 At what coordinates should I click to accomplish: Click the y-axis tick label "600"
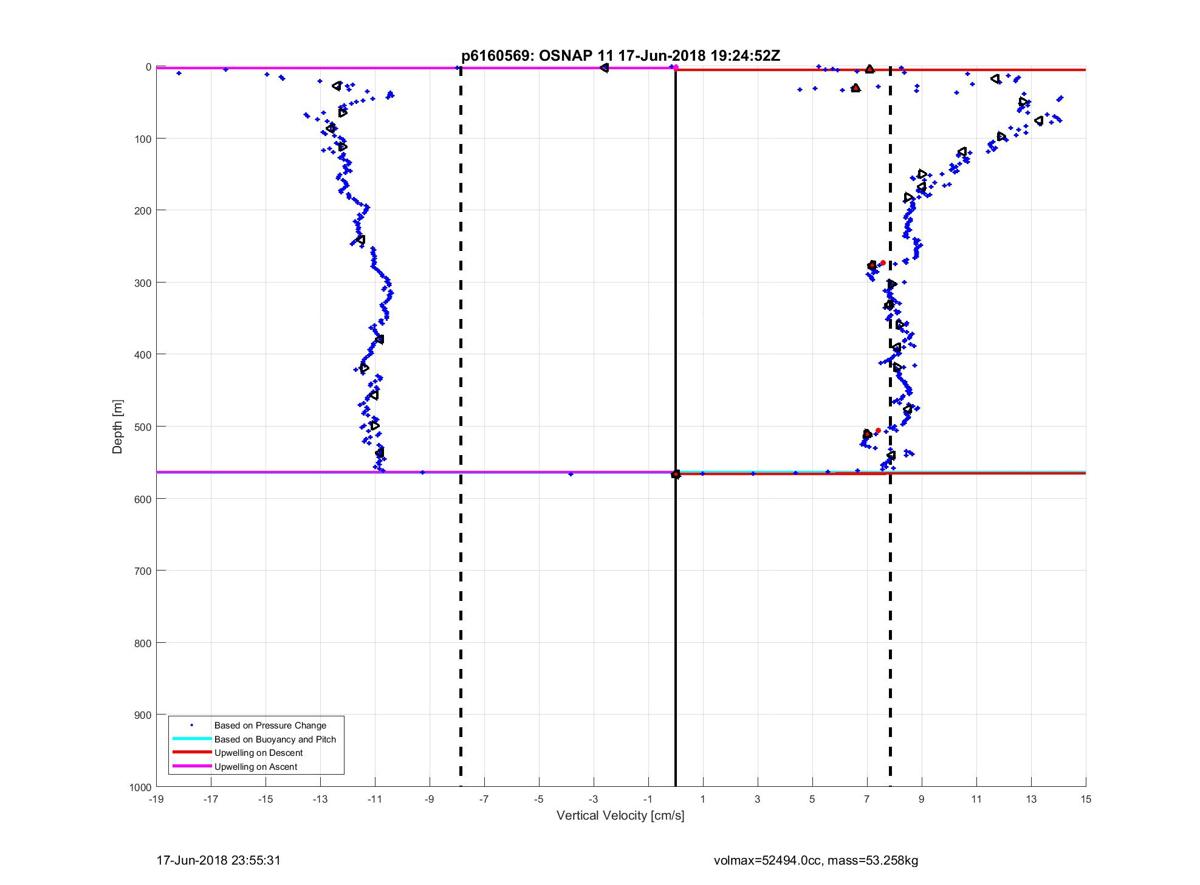[142, 499]
